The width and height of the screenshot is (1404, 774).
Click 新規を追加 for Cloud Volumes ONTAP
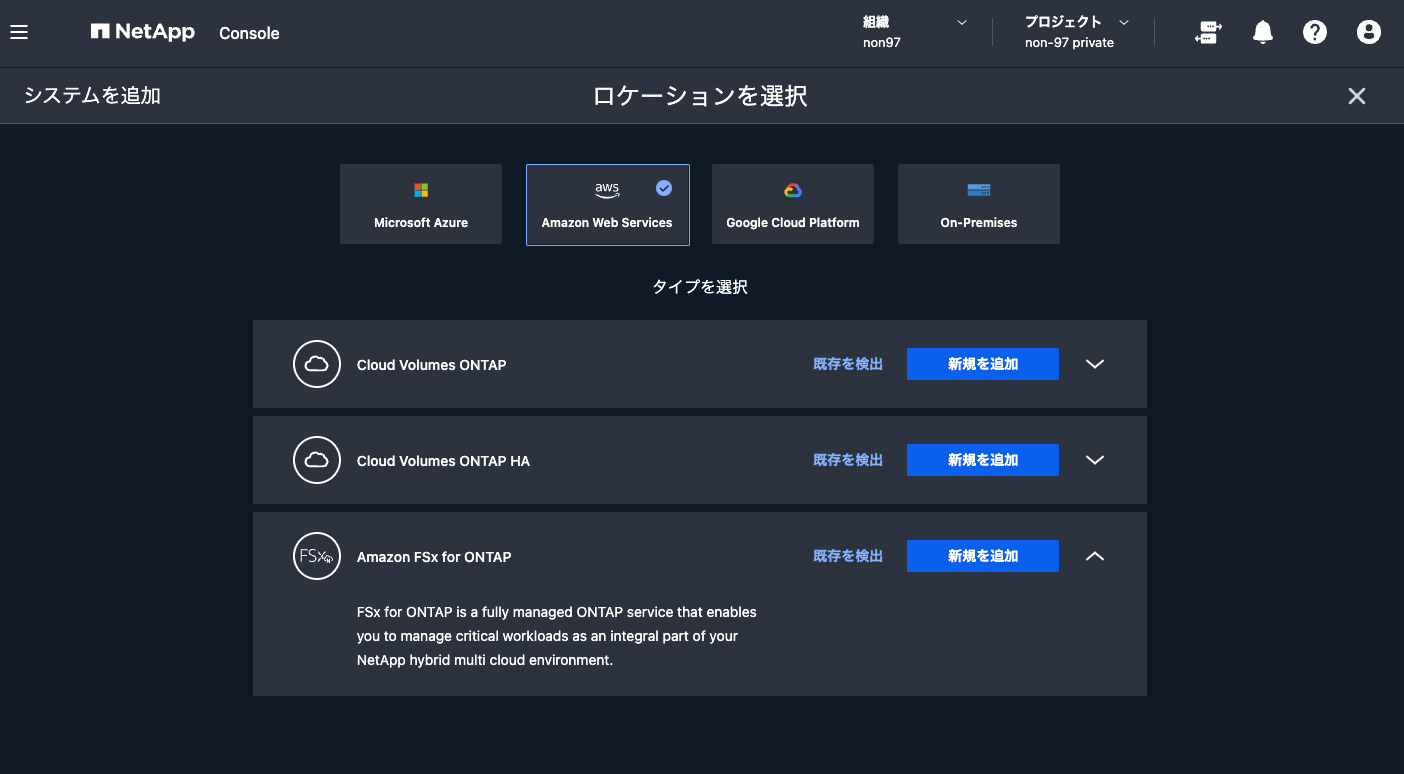983,364
